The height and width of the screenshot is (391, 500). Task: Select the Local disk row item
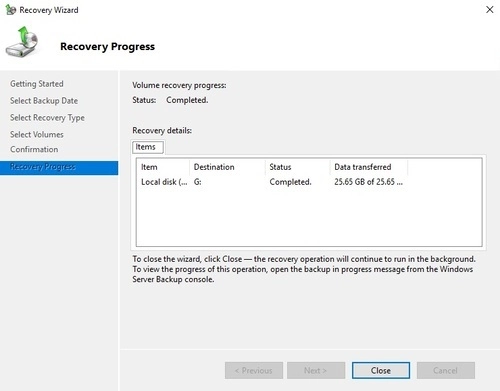click(164, 182)
